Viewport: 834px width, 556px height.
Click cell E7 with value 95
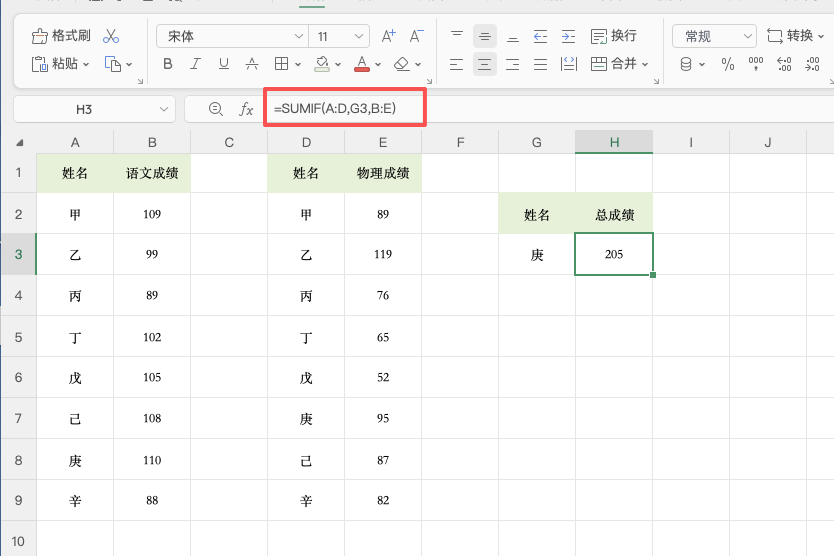(383, 418)
